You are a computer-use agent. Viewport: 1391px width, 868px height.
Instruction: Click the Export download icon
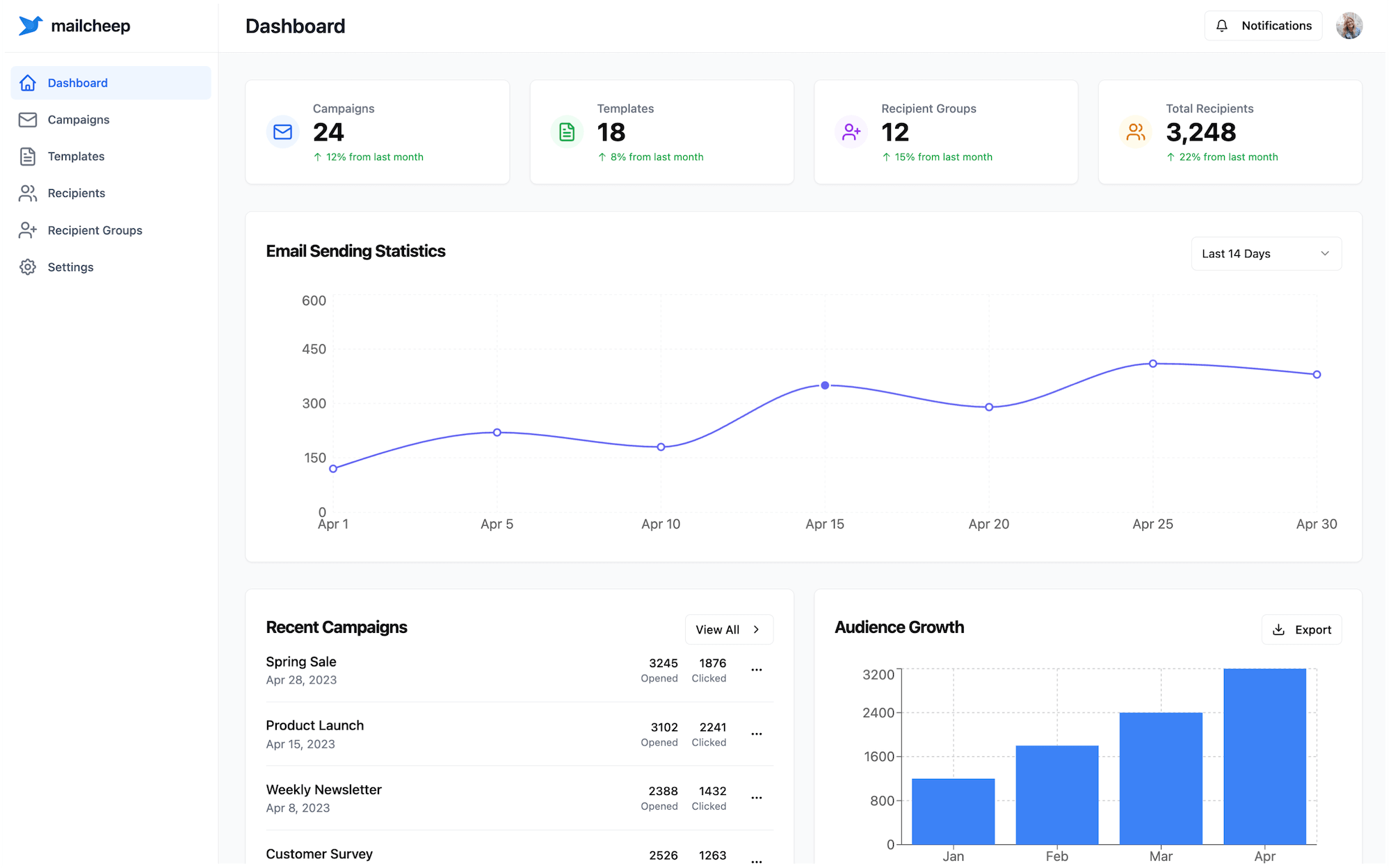(x=1278, y=629)
